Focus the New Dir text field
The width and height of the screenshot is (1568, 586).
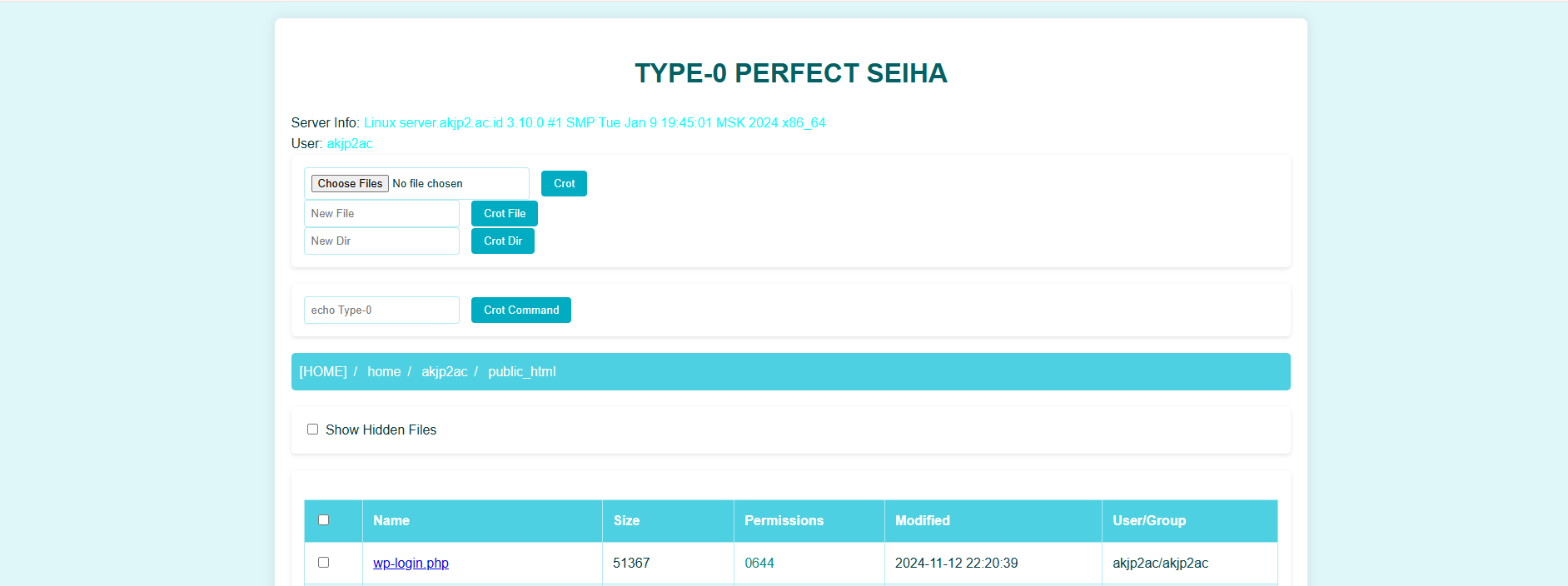click(x=381, y=241)
